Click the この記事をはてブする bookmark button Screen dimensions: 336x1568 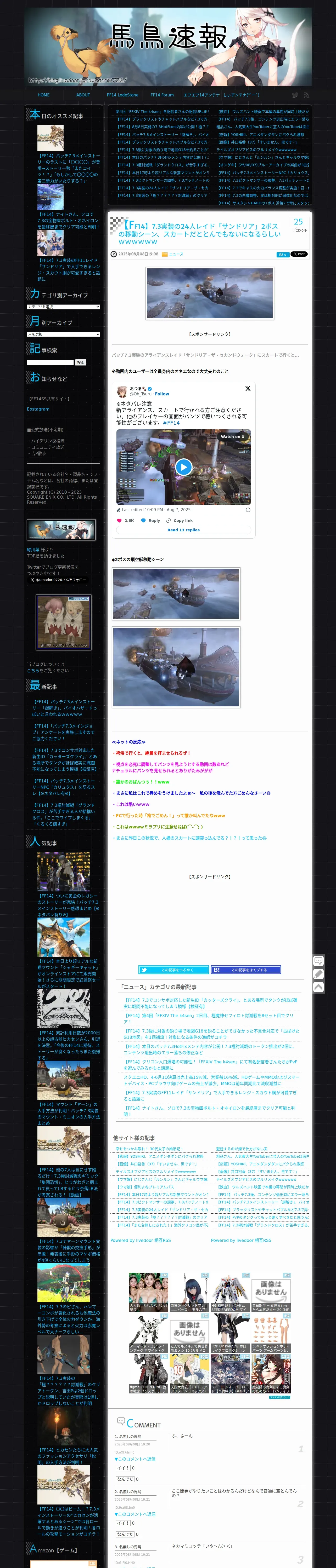[x=246, y=970]
